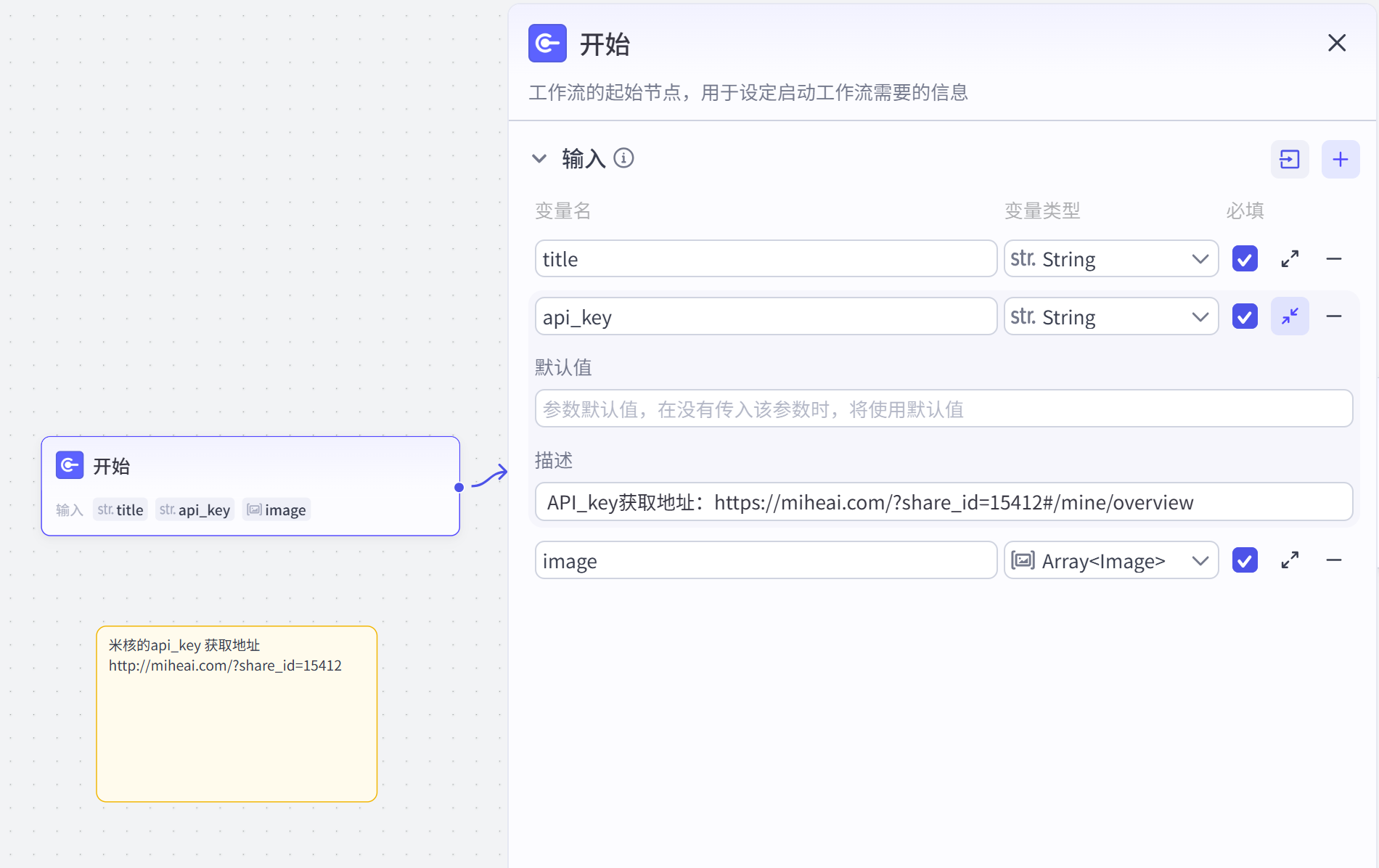Select the yellow api_key note on canvas
The height and width of the screenshot is (868, 1379).
237,714
